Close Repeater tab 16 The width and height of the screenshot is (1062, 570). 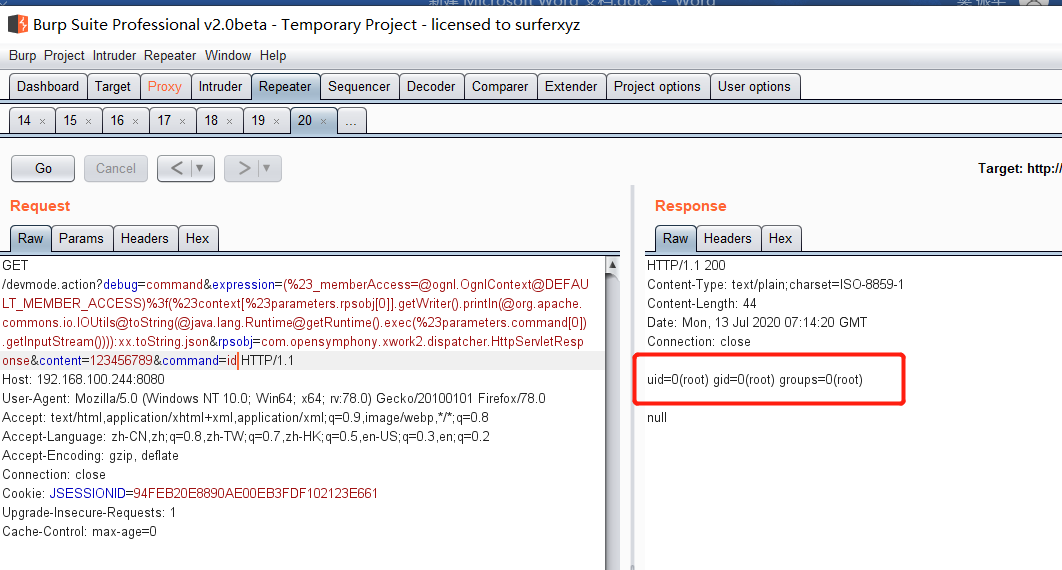[135, 121]
